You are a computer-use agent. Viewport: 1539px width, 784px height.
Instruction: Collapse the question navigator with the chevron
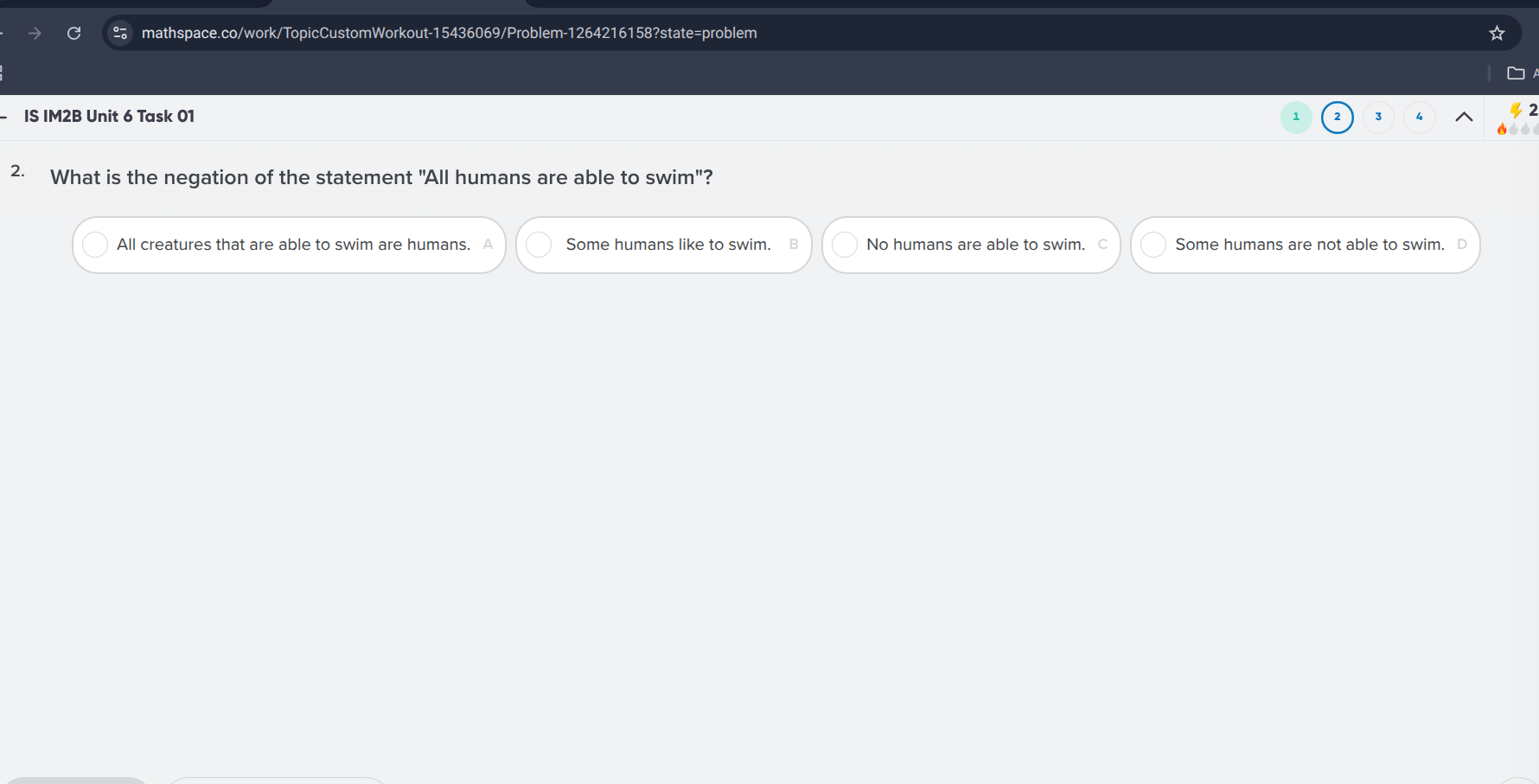tap(1464, 117)
